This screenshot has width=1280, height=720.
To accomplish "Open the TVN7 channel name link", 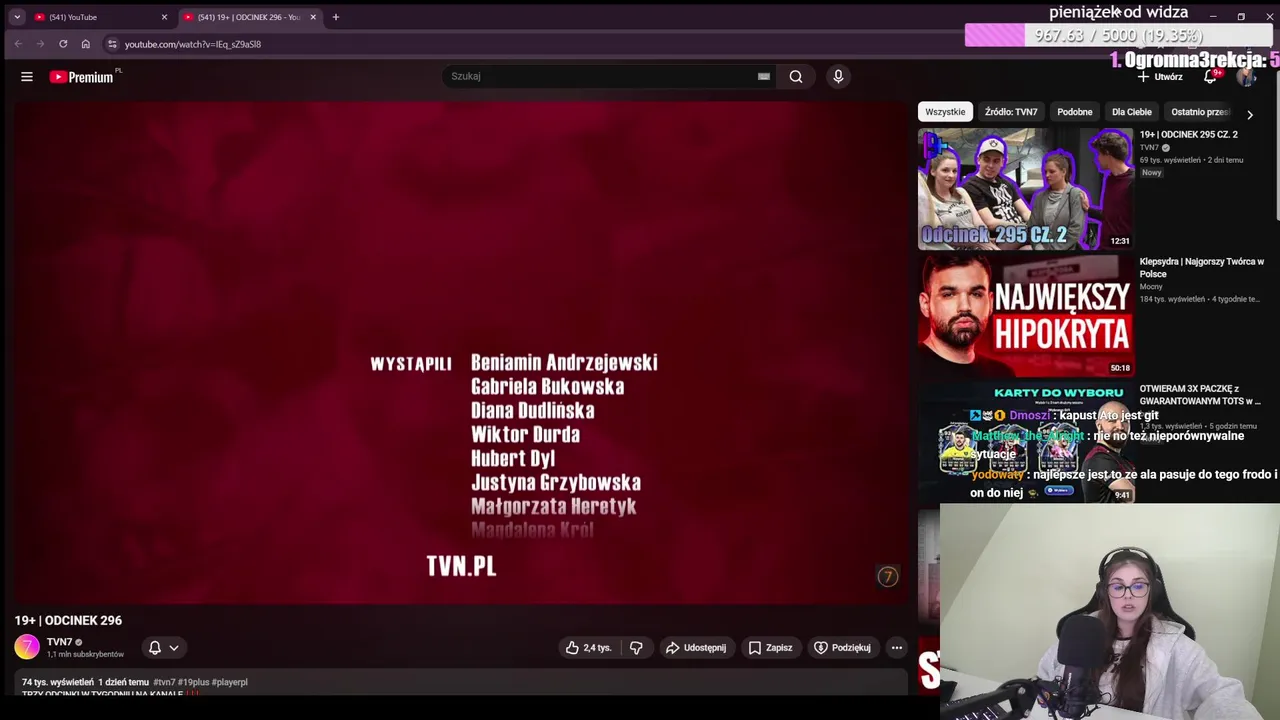I will click(x=59, y=642).
